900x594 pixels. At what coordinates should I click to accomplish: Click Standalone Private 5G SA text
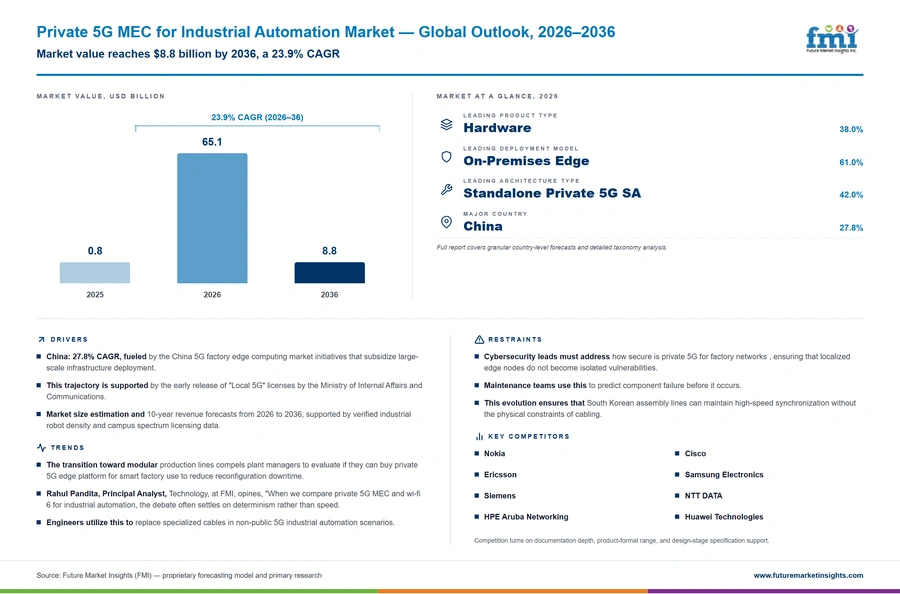pos(552,193)
